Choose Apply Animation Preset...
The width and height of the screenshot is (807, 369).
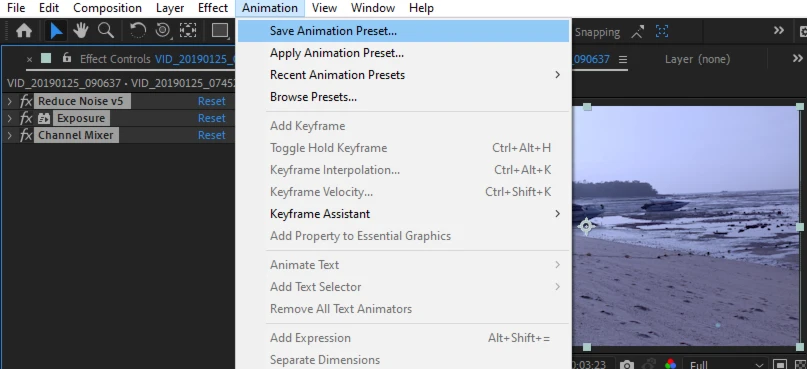click(404, 53)
